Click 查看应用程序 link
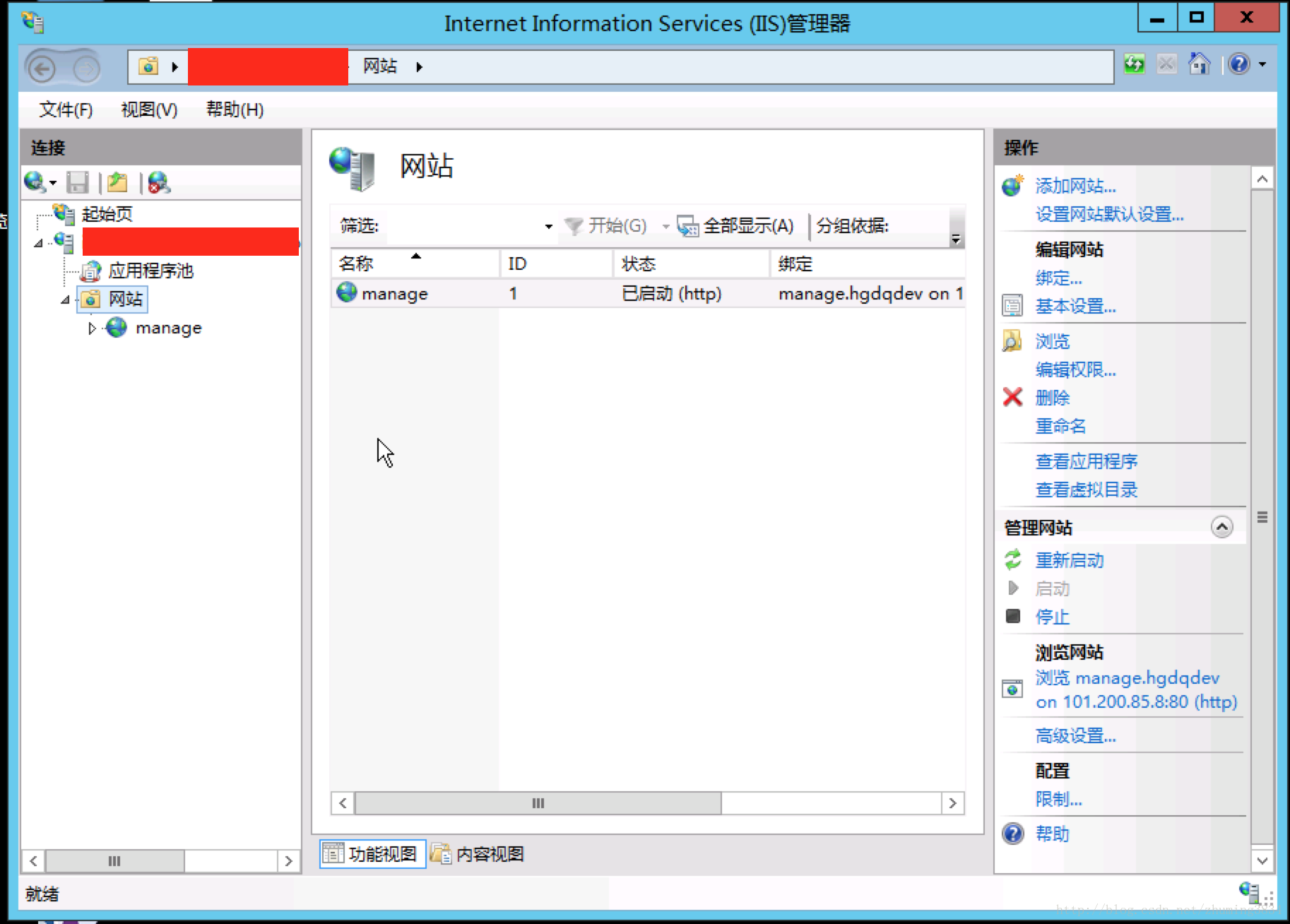Viewport: 1290px width, 924px height. (x=1087, y=462)
